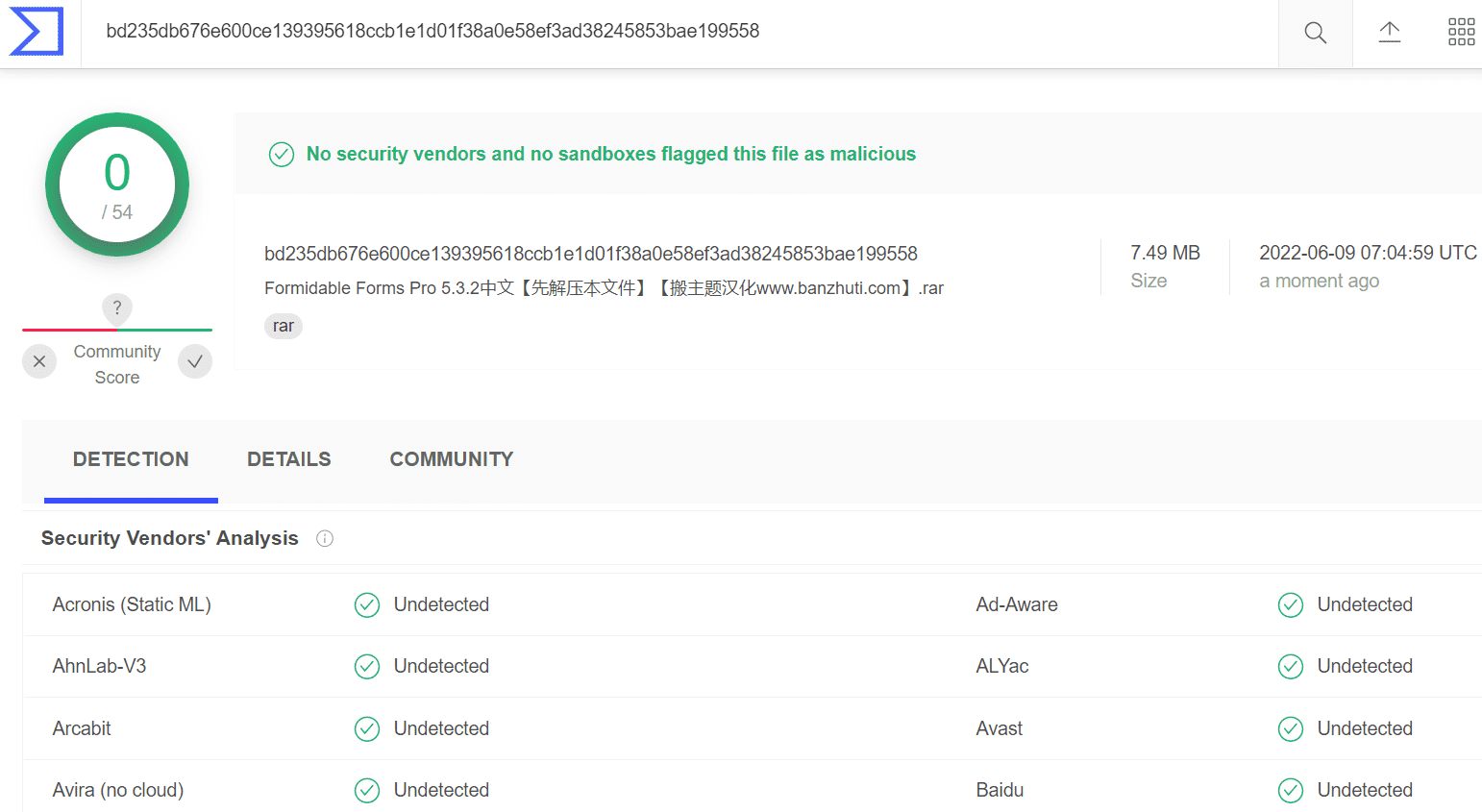Click the Ad-Aware vendor name

pyautogui.click(x=1017, y=604)
